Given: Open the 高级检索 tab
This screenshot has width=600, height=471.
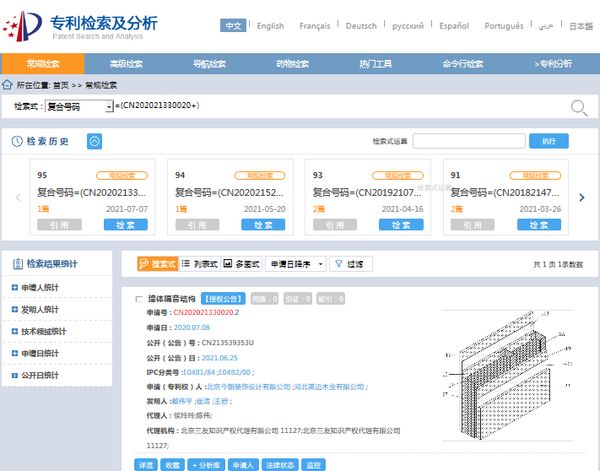Looking at the screenshot, I should [126, 63].
